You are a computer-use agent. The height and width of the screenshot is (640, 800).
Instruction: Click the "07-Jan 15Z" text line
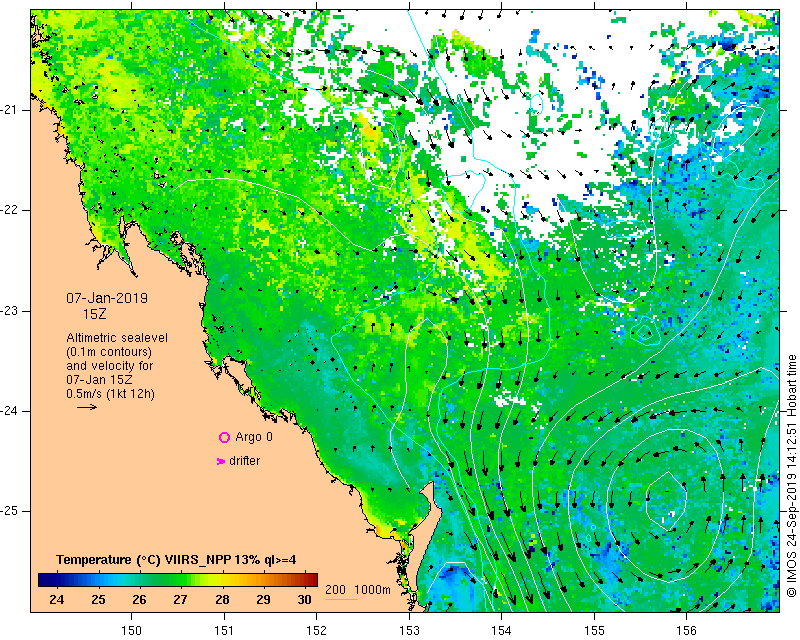tap(100, 380)
